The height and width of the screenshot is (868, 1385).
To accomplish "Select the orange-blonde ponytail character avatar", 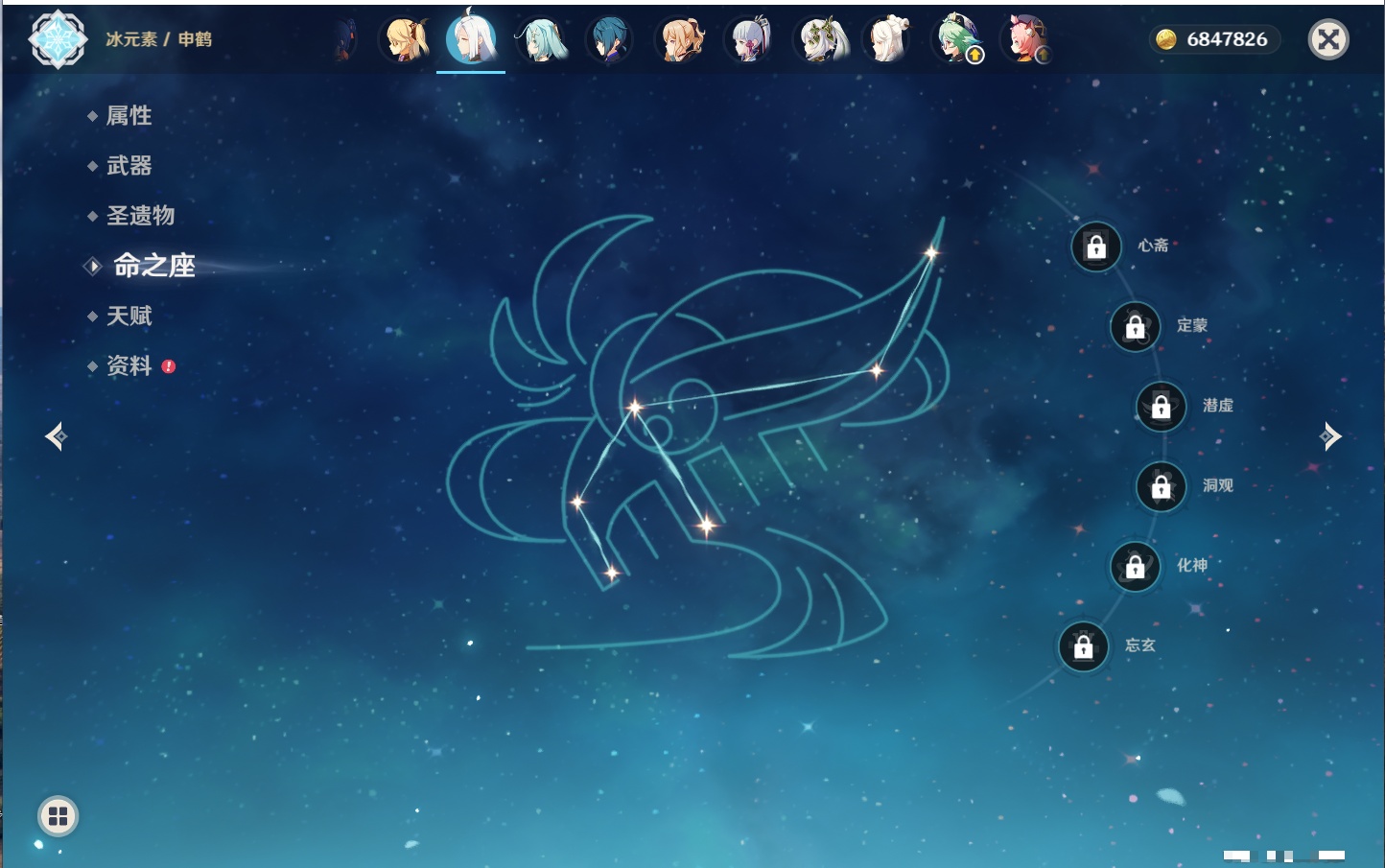I will point(680,39).
